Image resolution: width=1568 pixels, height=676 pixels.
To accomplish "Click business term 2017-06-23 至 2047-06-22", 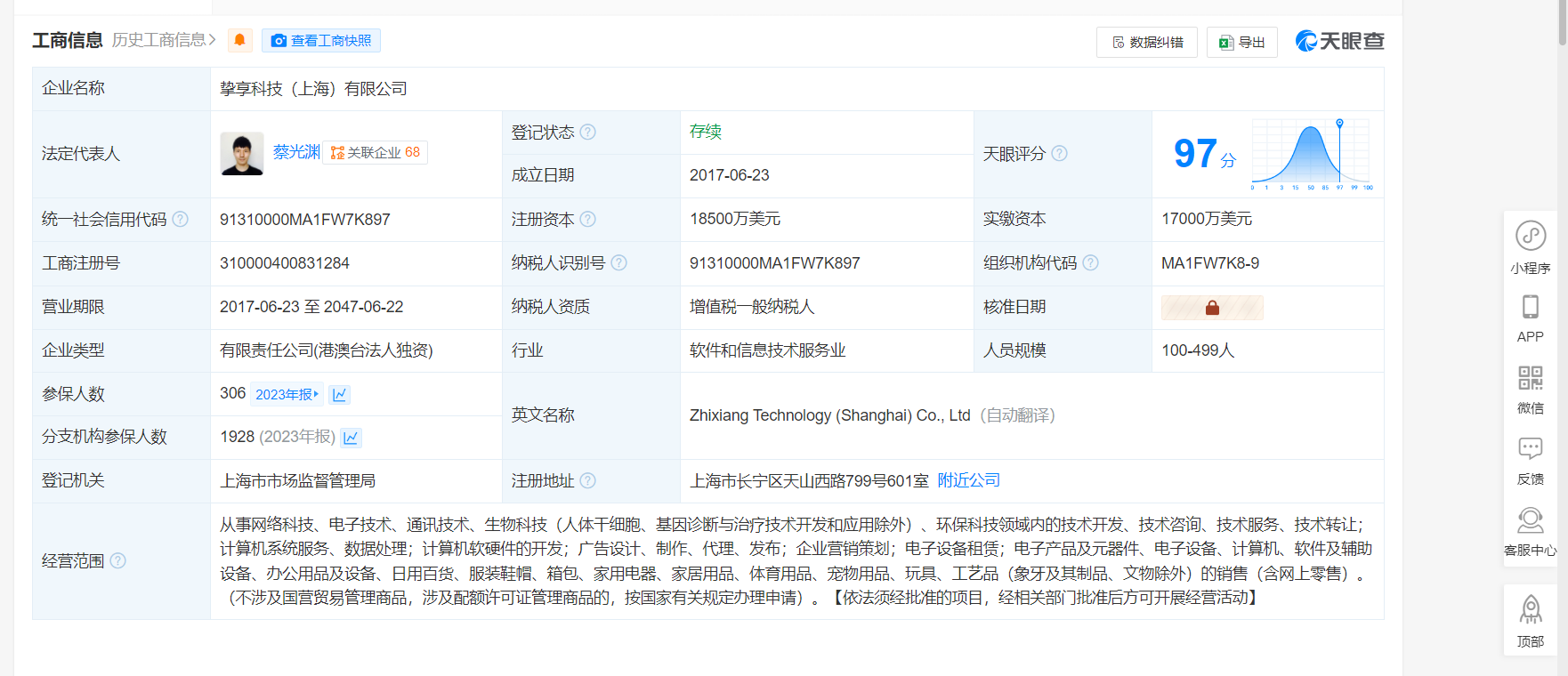I will [311, 307].
